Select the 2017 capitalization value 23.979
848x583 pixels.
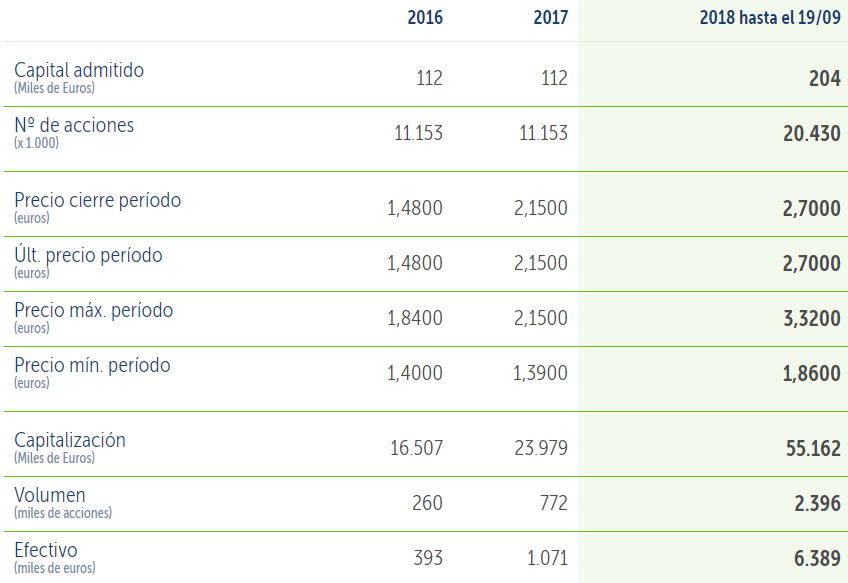tap(543, 448)
